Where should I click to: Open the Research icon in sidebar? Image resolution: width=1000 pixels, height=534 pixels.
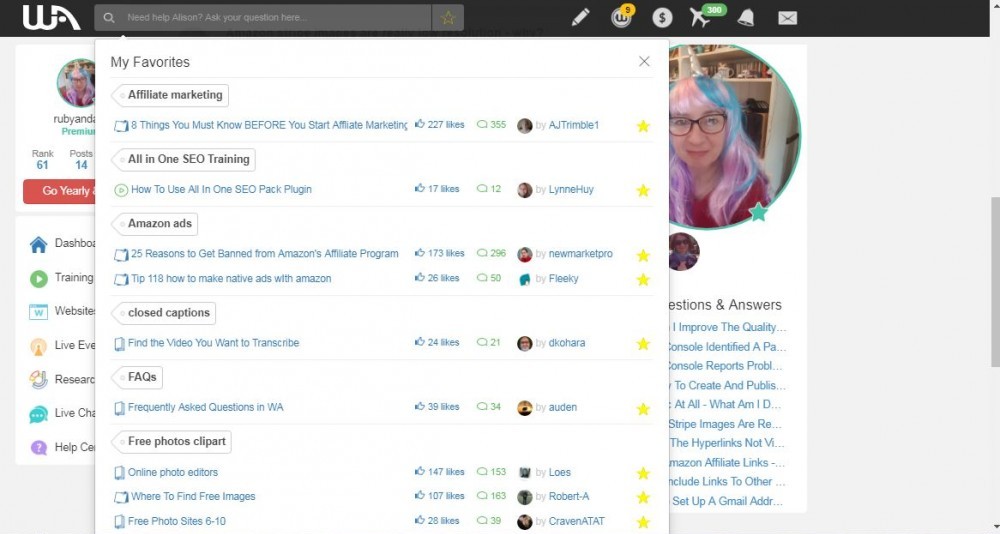click(38, 380)
